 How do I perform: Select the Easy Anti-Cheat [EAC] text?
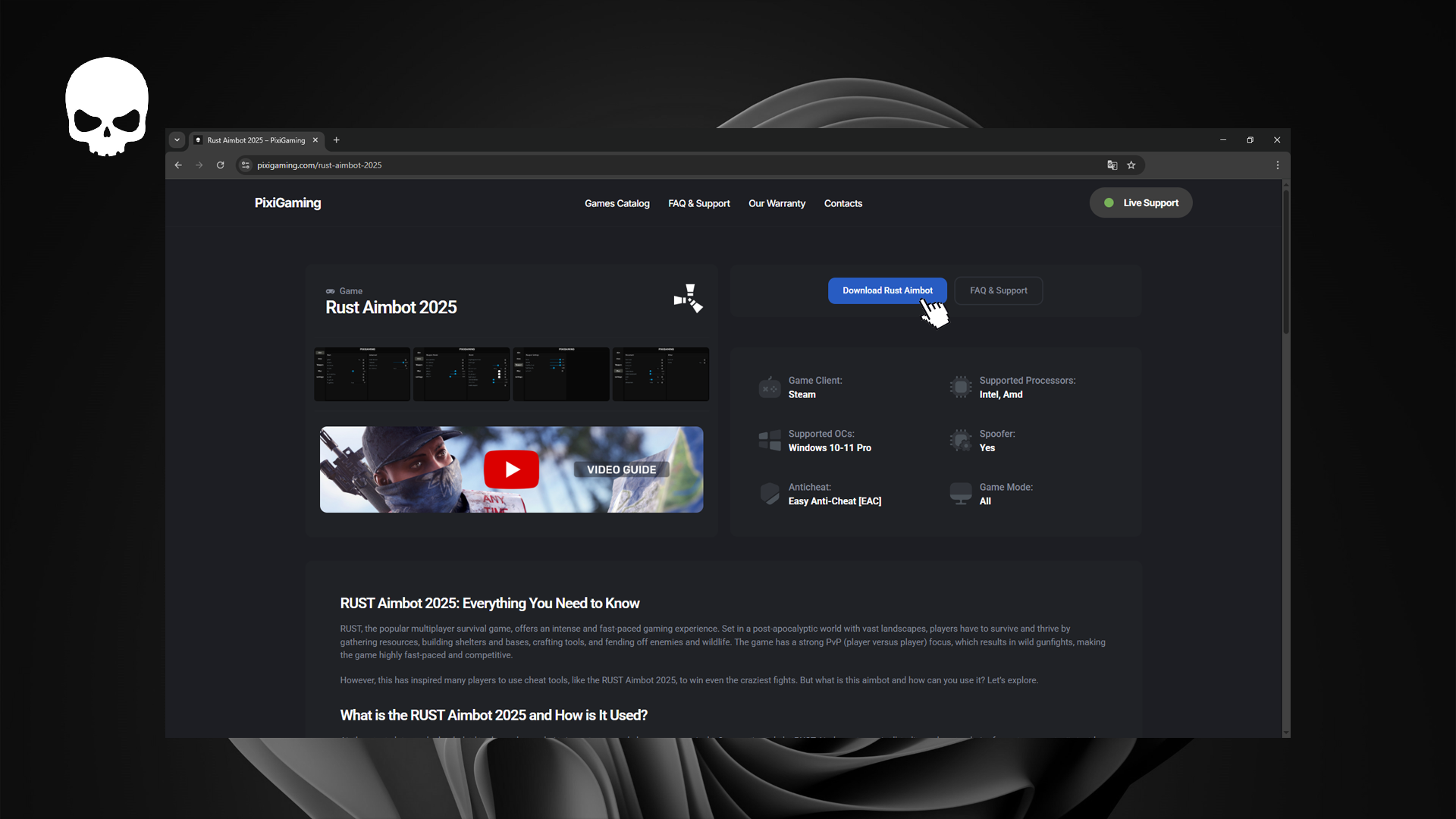(835, 501)
